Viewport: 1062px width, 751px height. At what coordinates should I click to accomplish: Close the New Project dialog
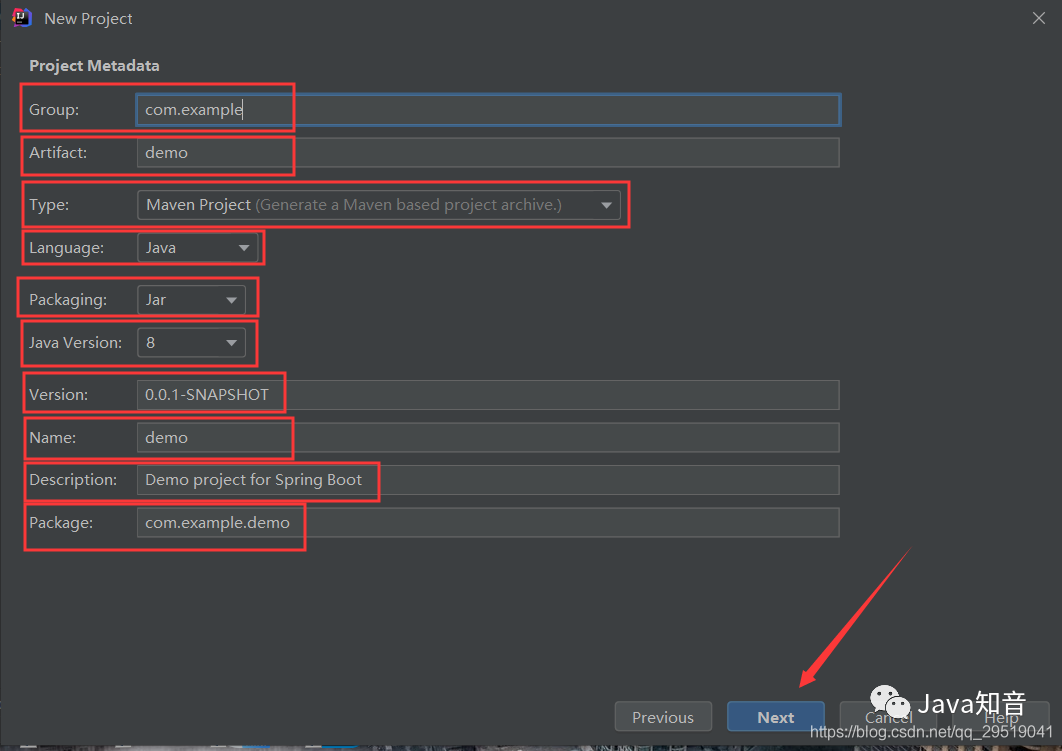[x=1038, y=18]
